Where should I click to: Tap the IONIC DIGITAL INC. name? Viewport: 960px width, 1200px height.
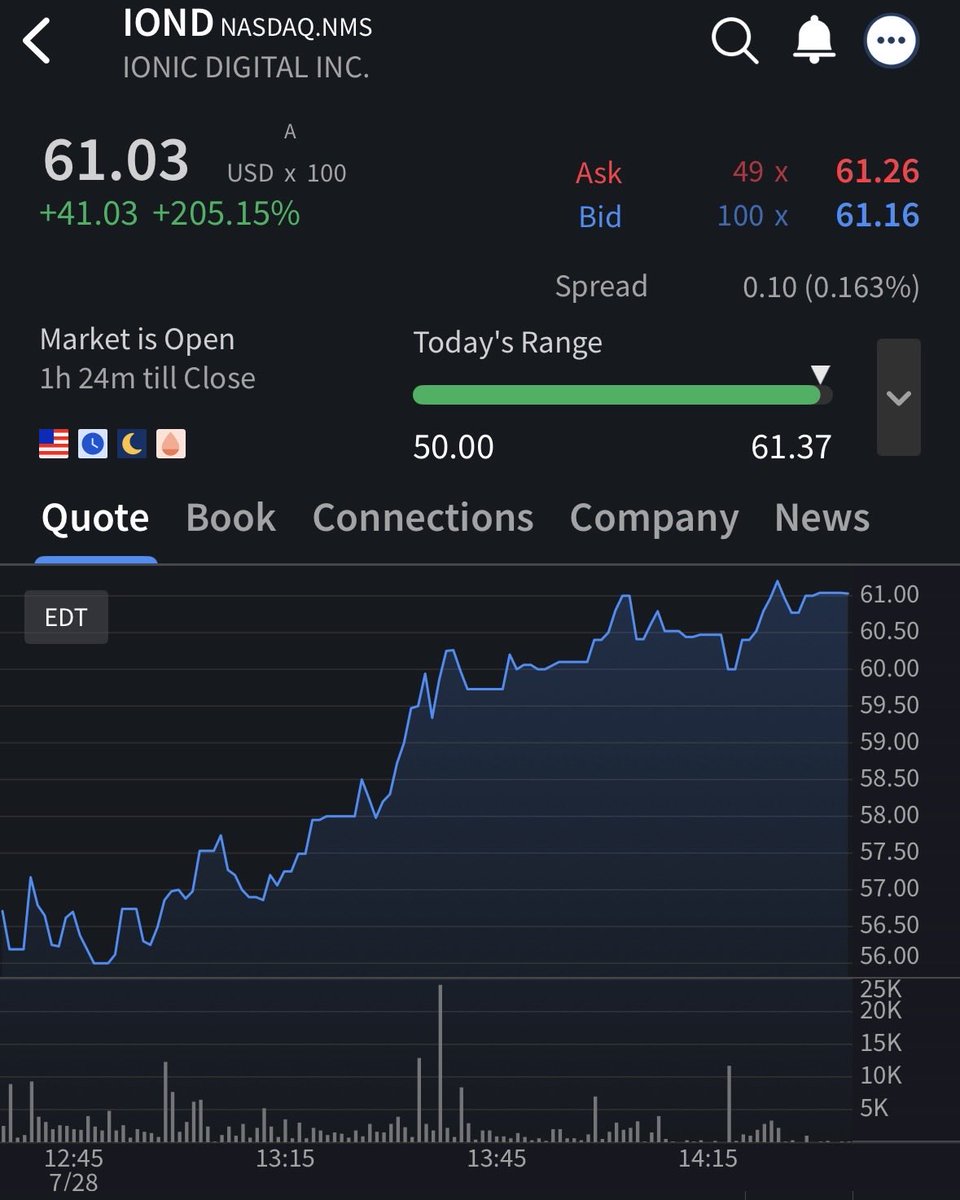(x=245, y=69)
